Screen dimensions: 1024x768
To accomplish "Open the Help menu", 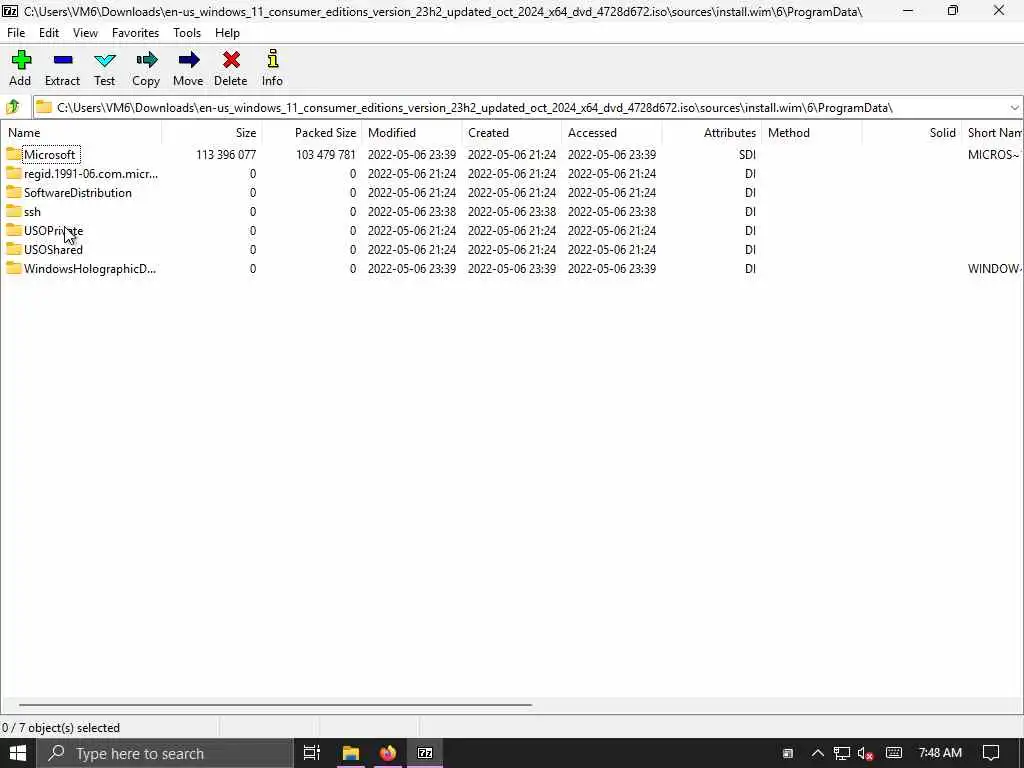I will point(227,33).
